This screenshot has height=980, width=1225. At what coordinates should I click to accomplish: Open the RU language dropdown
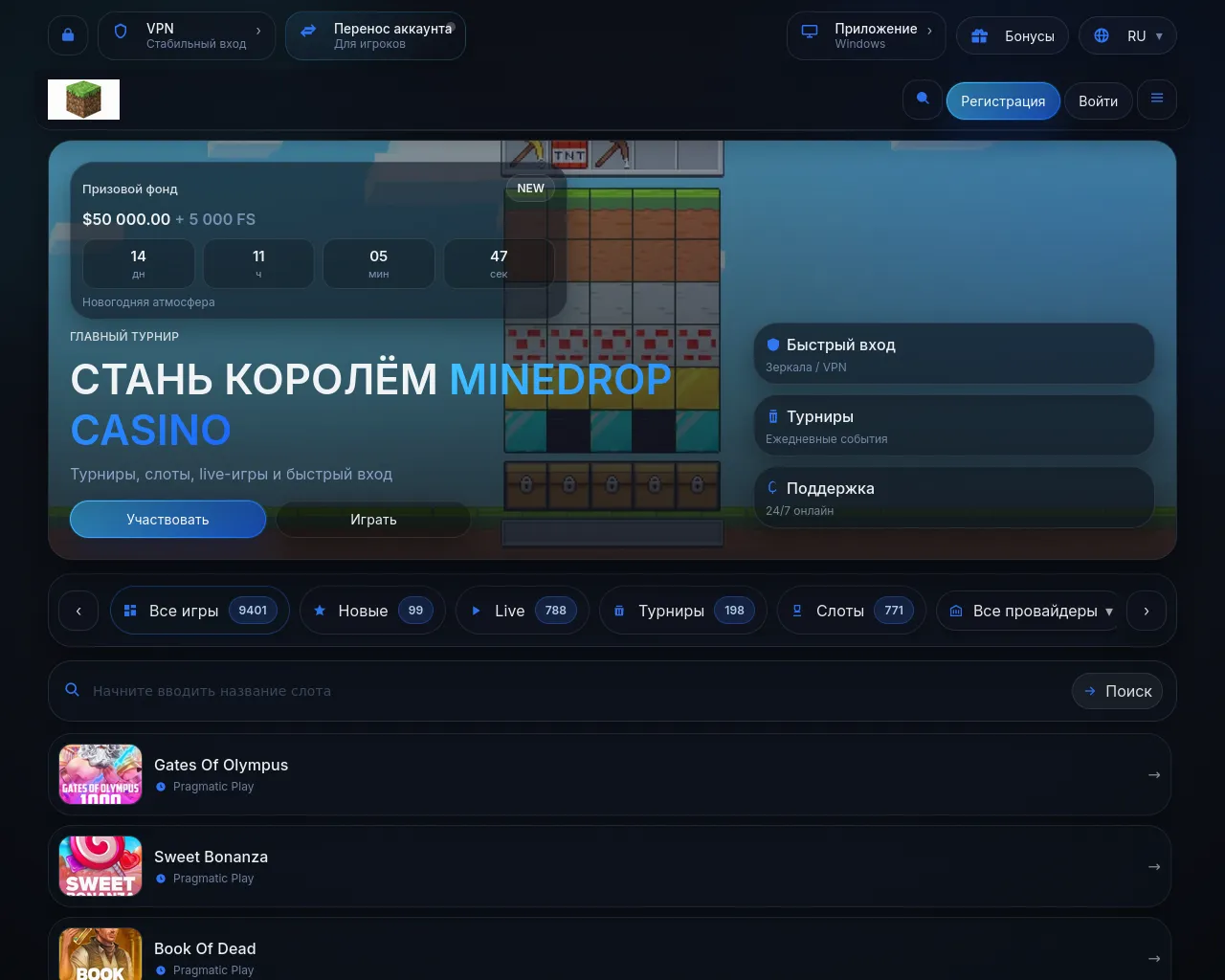(1127, 35)
